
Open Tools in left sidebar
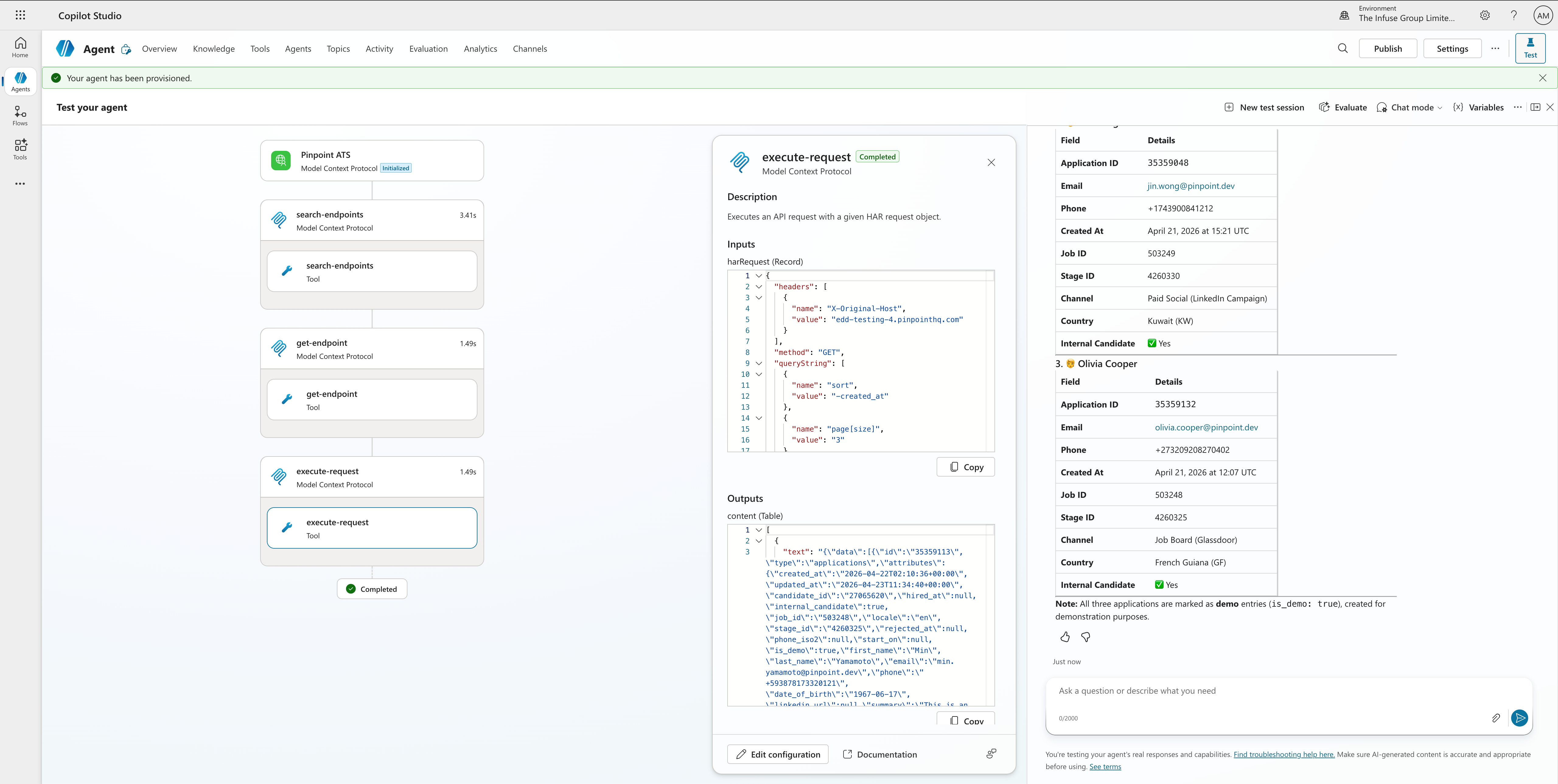click(x=20, y=149)
